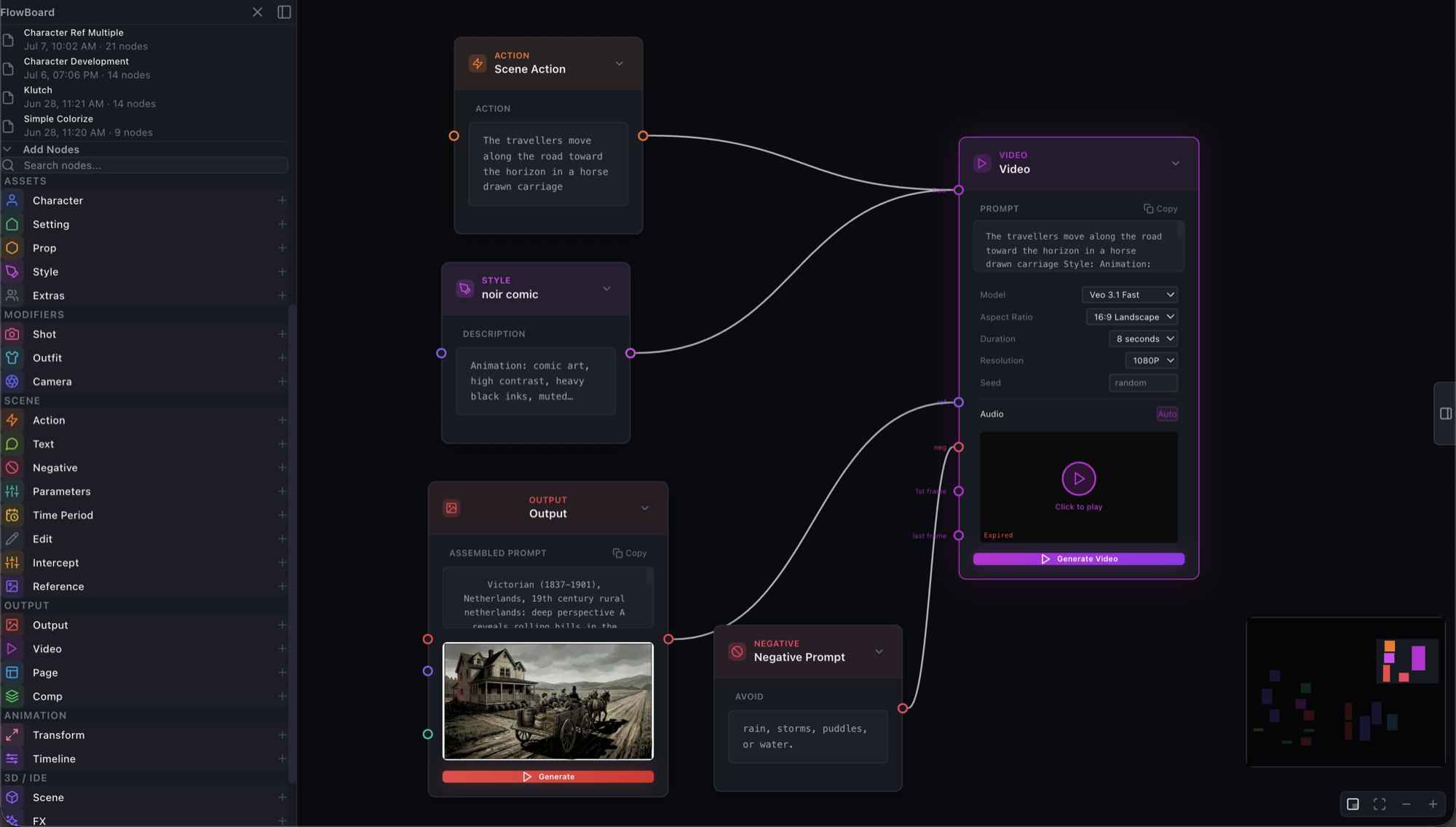Click the Output node icon in sidebar
Viewport: 1456px width, 827px height.
(x=12, y=625)
